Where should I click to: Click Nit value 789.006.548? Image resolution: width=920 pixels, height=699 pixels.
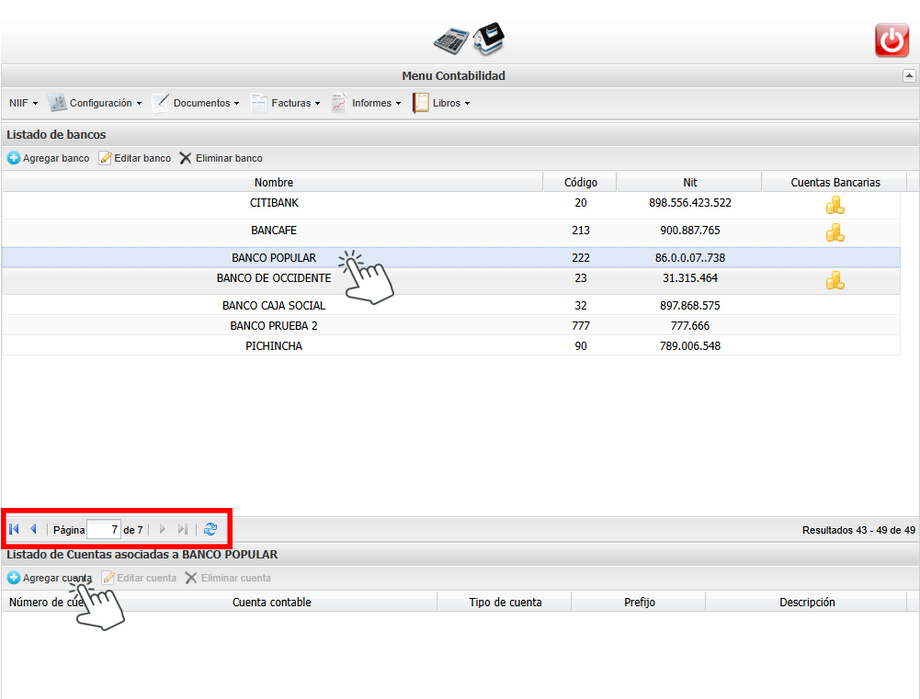pos(690,346)
